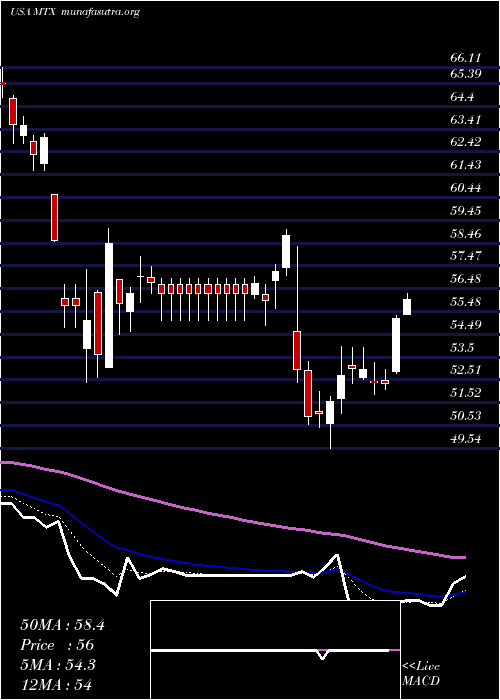The height and width of the screenshot is (700, 500).
Task: Click the 52.51 price axis label
Action: coord(466,370)
